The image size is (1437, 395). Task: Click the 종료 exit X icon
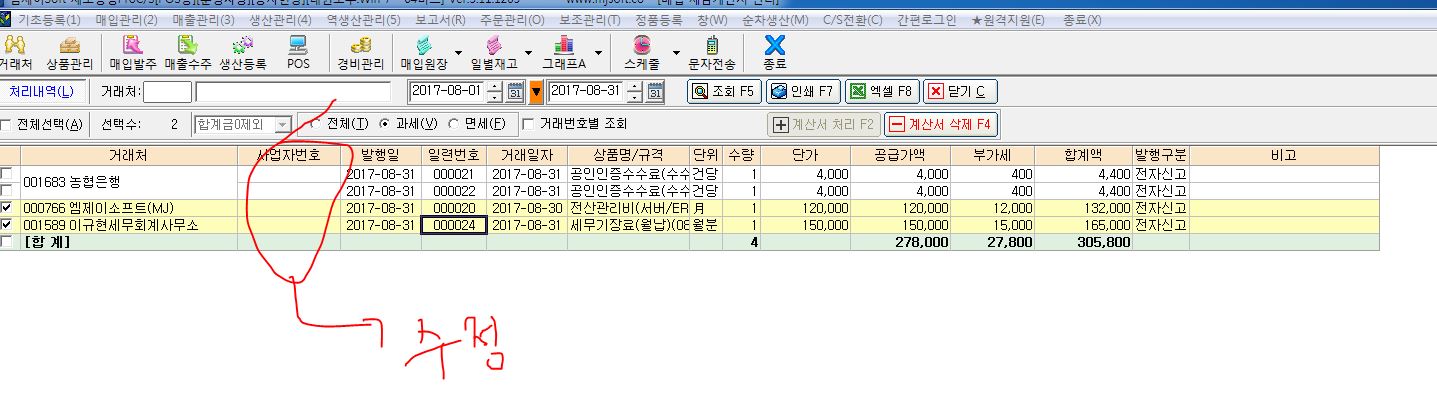coord(774,52)
